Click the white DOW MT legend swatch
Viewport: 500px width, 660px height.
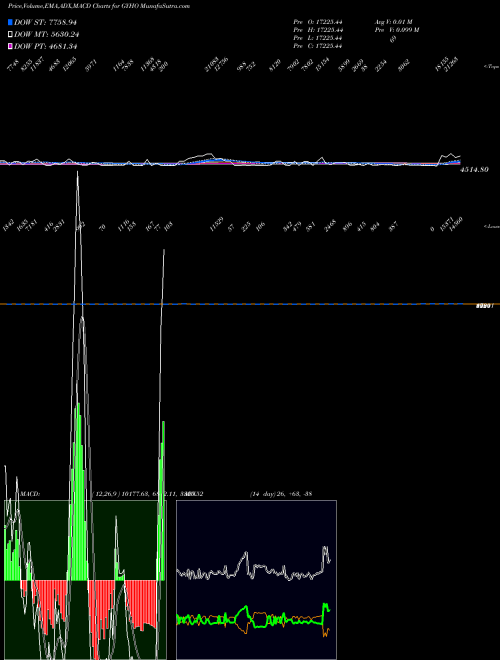pos(10,34)
